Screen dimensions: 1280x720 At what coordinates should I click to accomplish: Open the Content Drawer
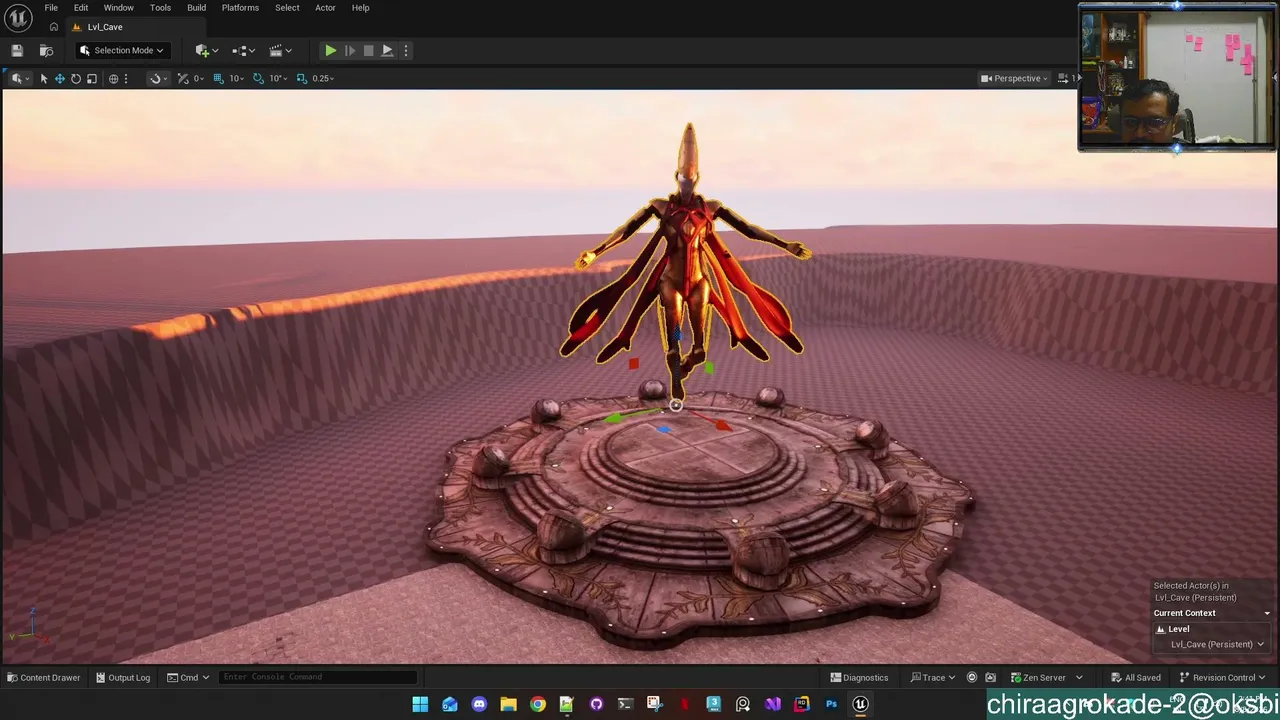pos(44,677)
